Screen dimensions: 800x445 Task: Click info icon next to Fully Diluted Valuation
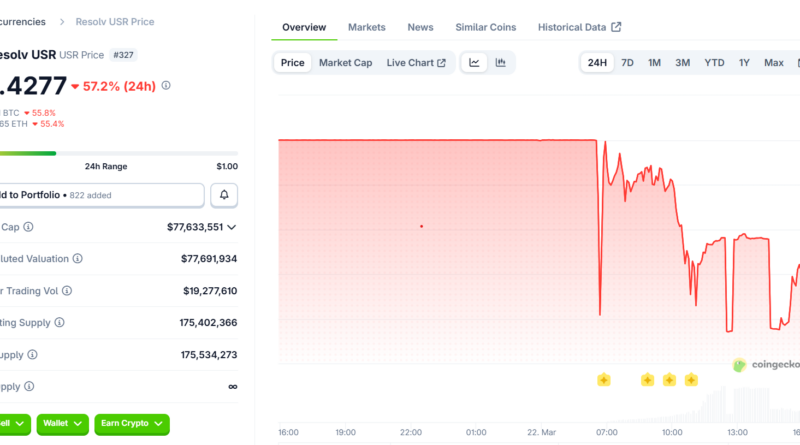78,259
